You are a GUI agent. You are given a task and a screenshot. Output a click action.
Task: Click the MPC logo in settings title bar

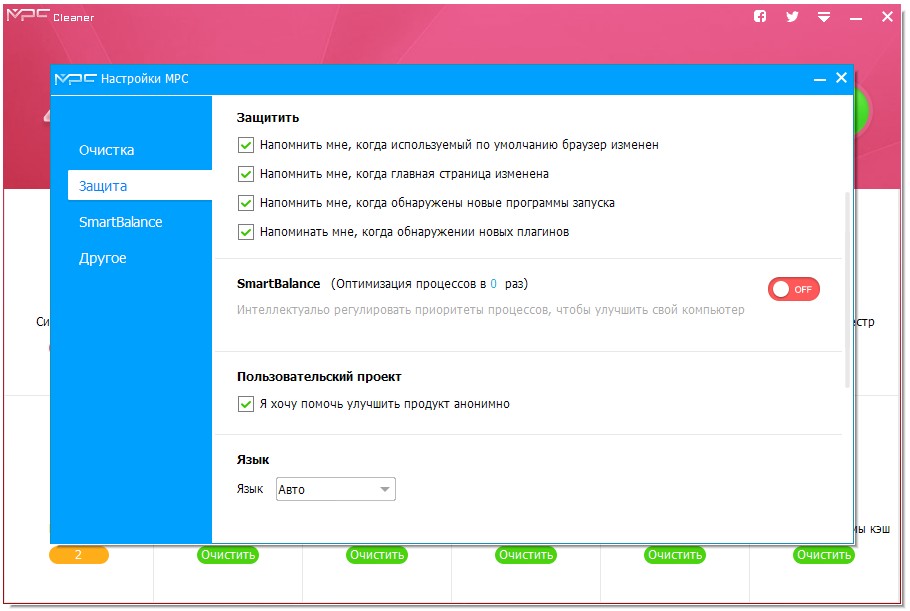tap(75, 79)
